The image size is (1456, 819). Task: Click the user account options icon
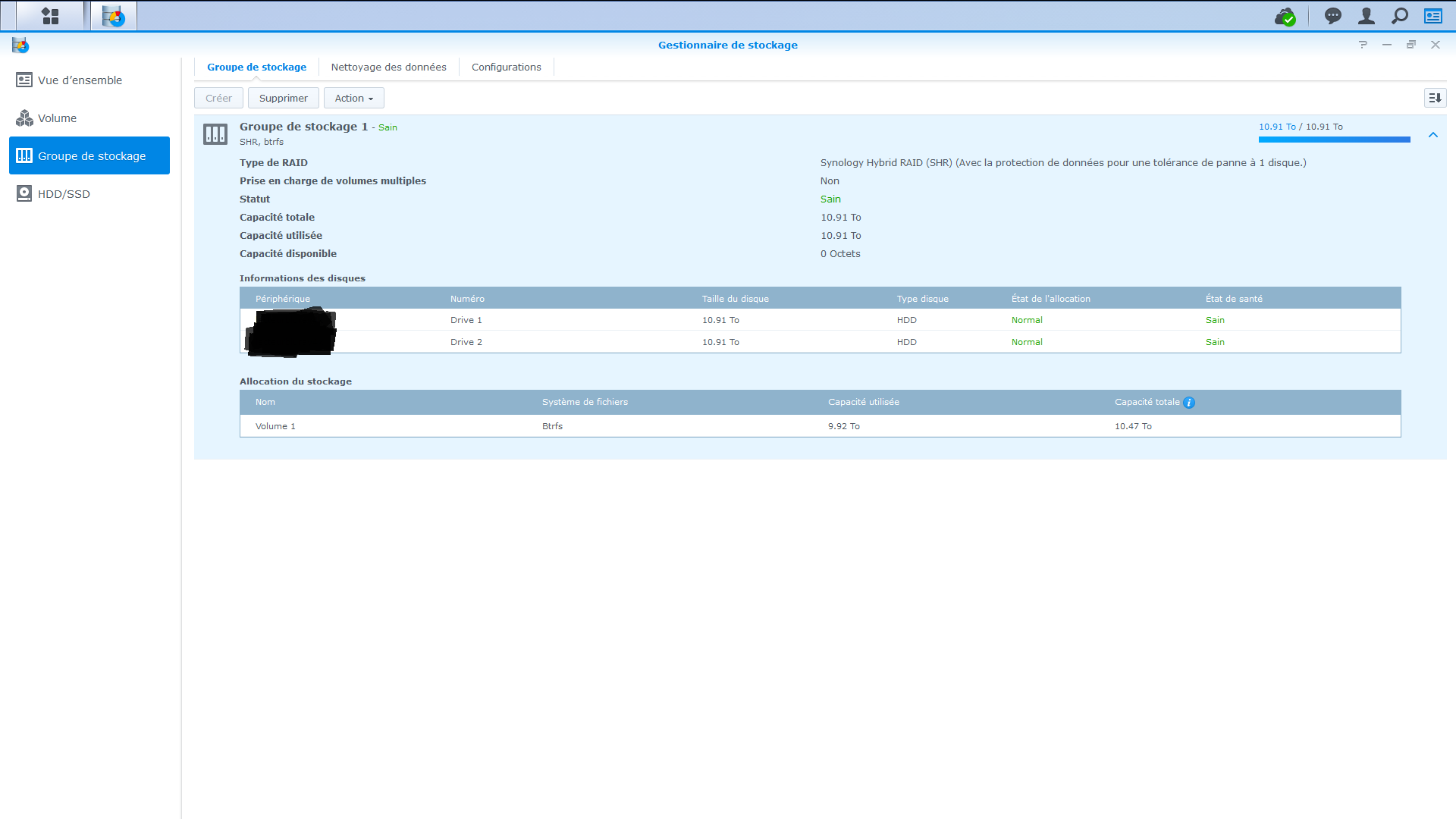point(1367,16)
